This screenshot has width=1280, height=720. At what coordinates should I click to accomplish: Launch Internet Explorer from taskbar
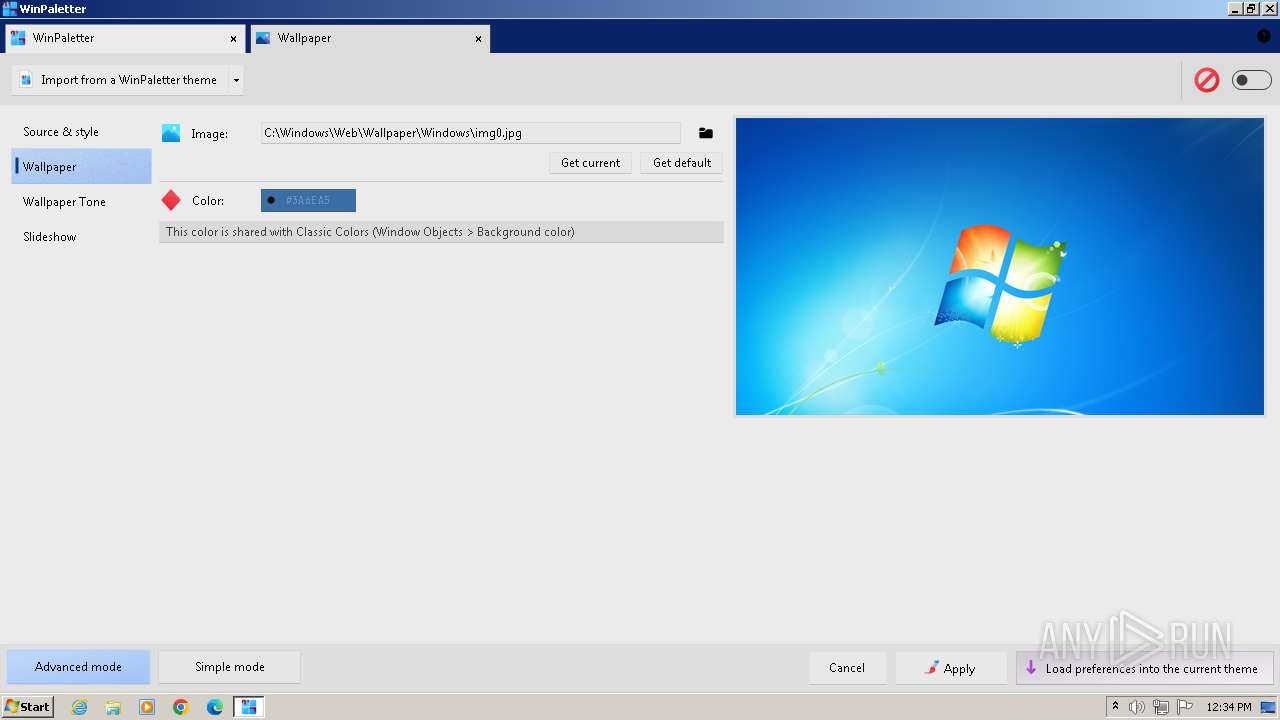pyautogui.click(x=79, y=707)
